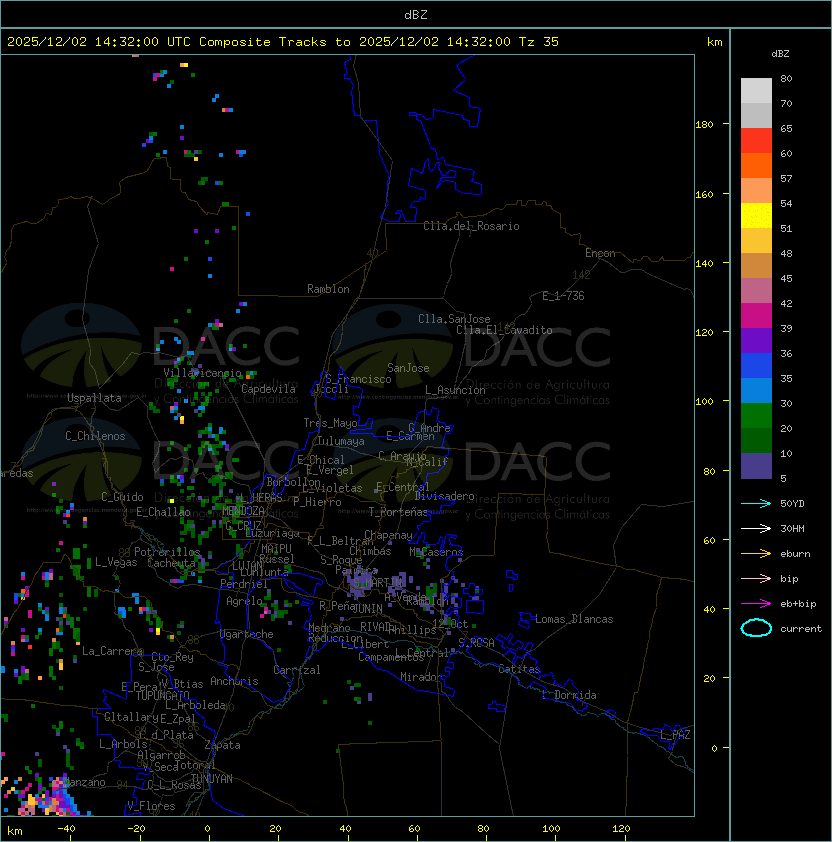The image size is (832, 842).
Task: Select the red 60-65 dBZ legend swatch
Action: [756, 141]
